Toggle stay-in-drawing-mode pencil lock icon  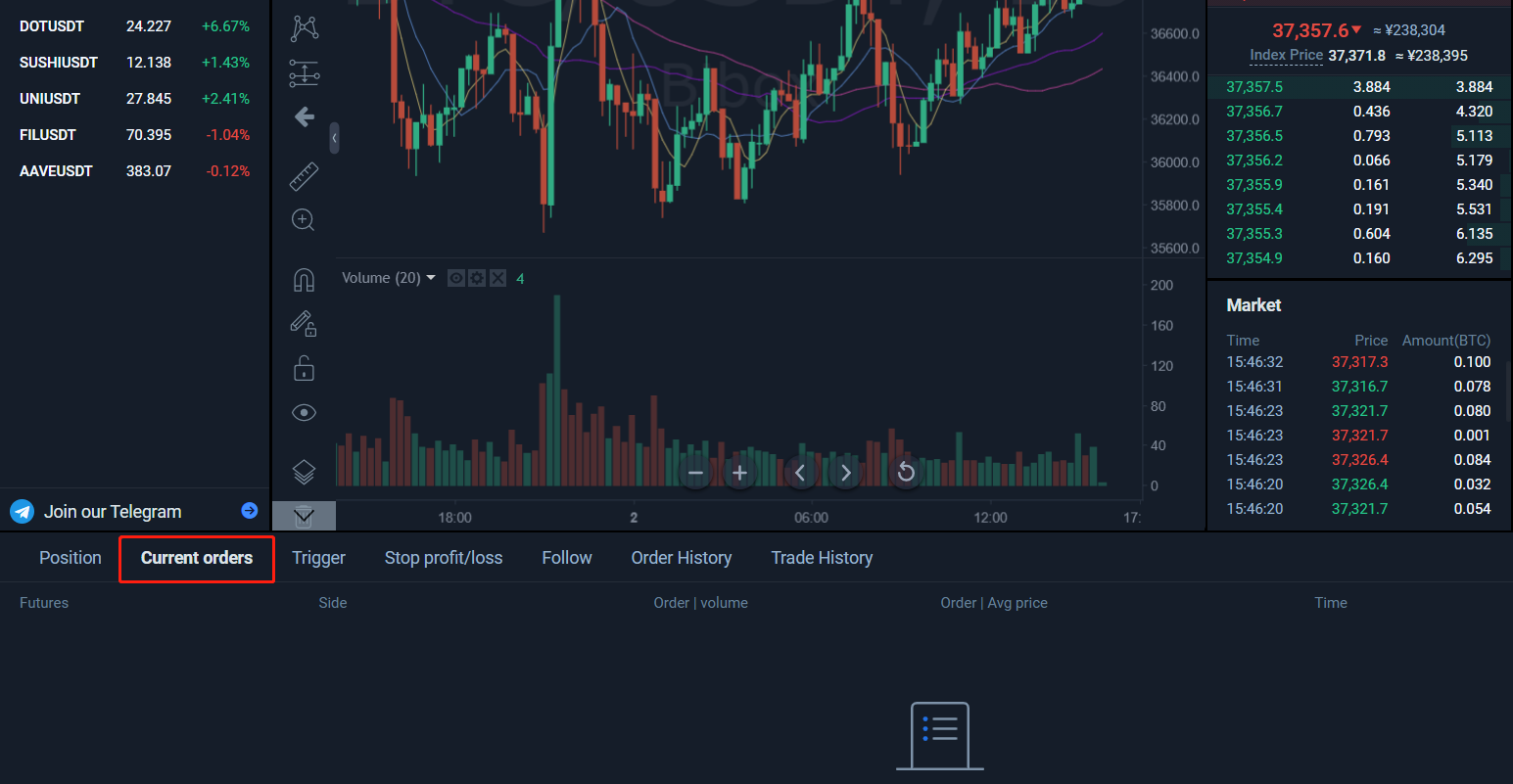click(304, 324)
